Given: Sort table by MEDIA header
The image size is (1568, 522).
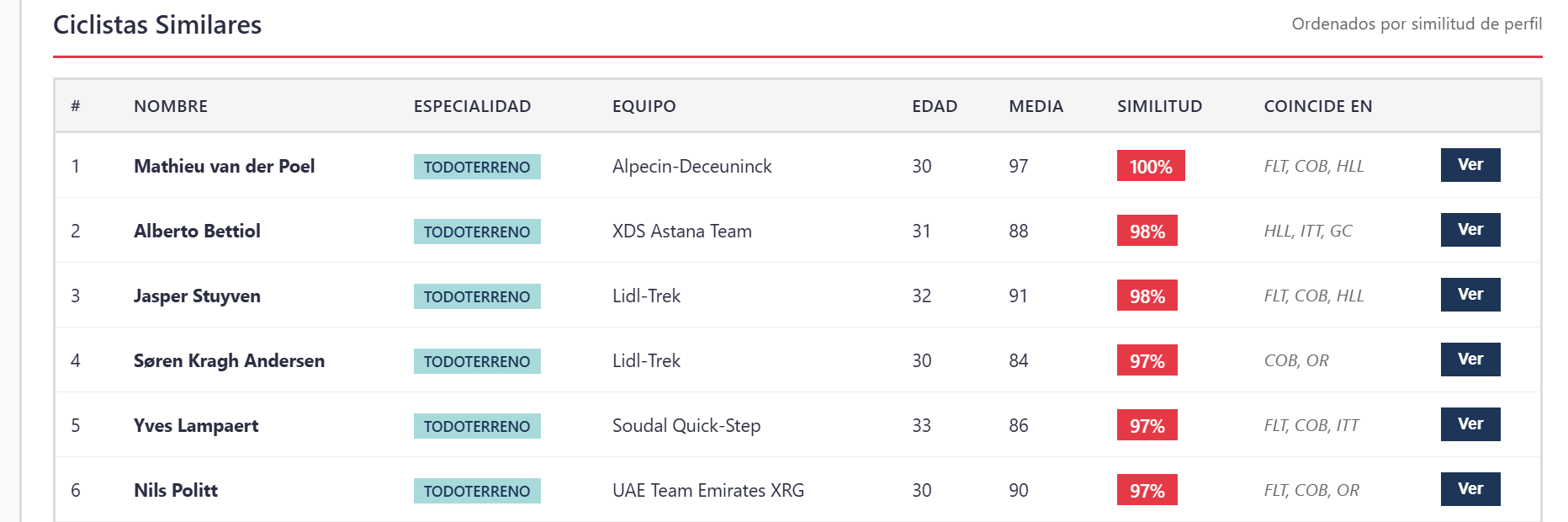Looking at the screenshot, I should pos(1036,106).
